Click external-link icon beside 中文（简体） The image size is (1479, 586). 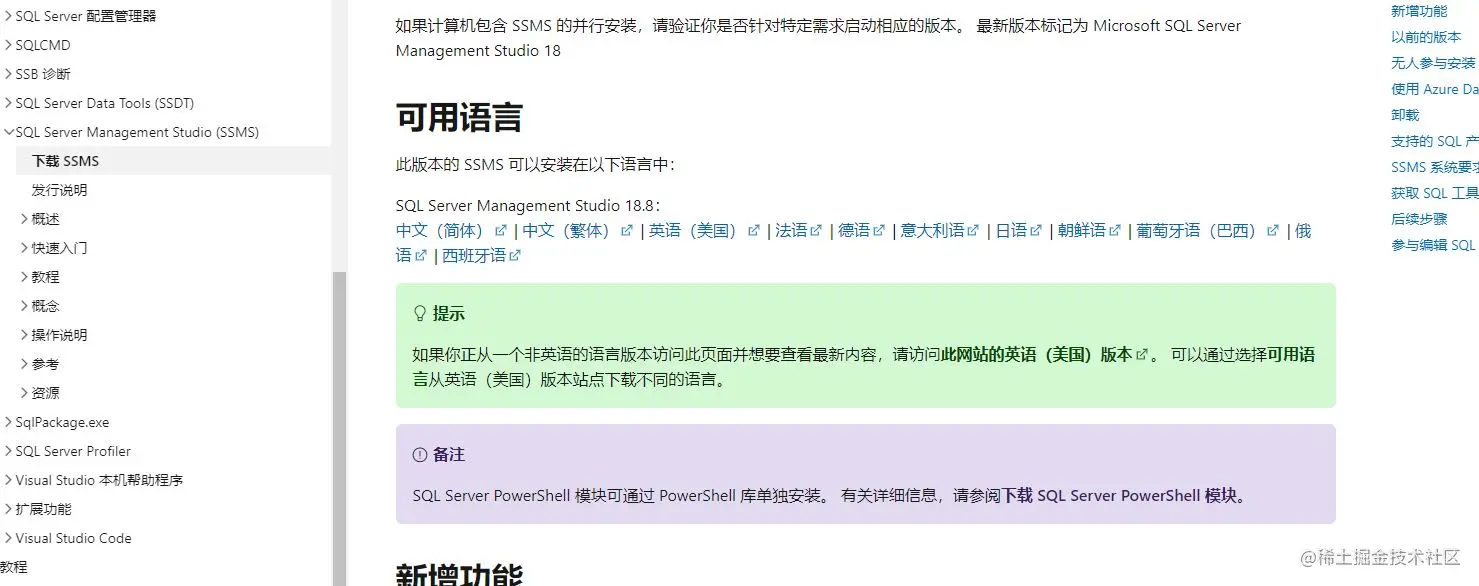(x=501, y=231)
